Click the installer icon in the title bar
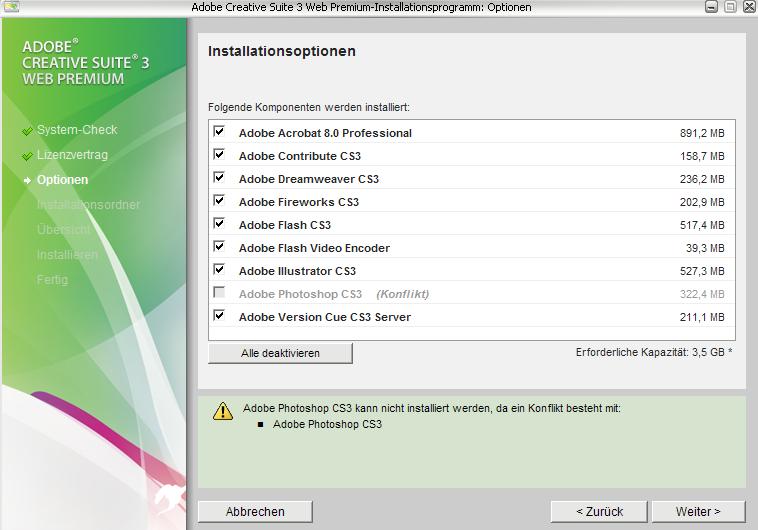758x530 pixels. (x=11, y=7)
